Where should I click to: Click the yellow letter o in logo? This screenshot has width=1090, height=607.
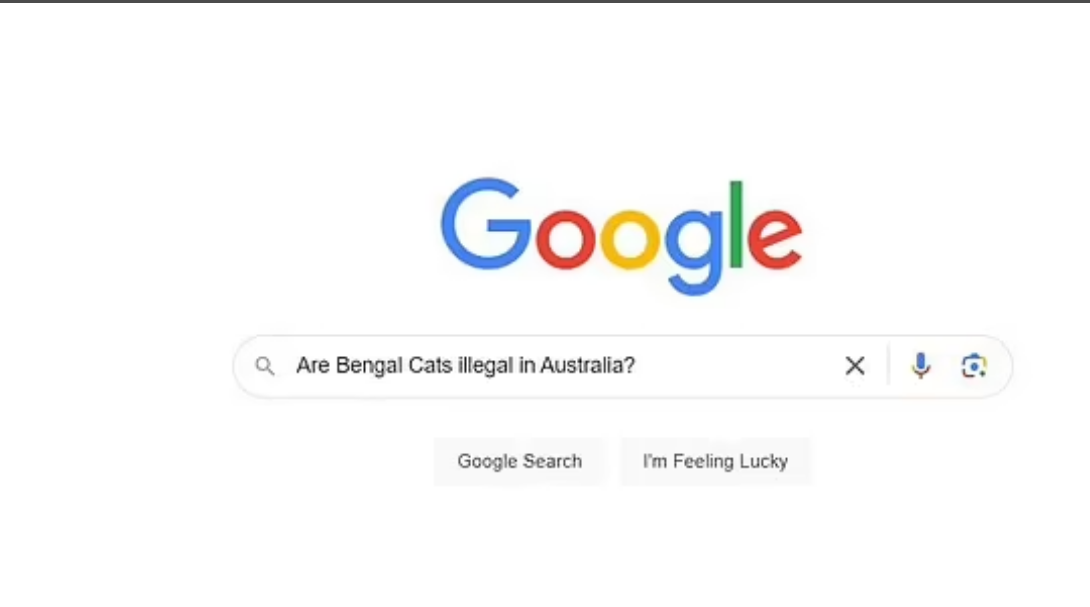coord(630,238)
